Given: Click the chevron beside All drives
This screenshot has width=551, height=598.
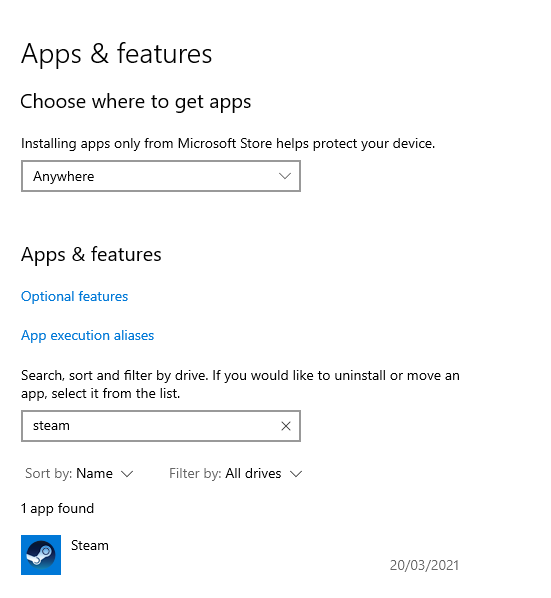Looking at the screenshot, I should coord(296,474).
